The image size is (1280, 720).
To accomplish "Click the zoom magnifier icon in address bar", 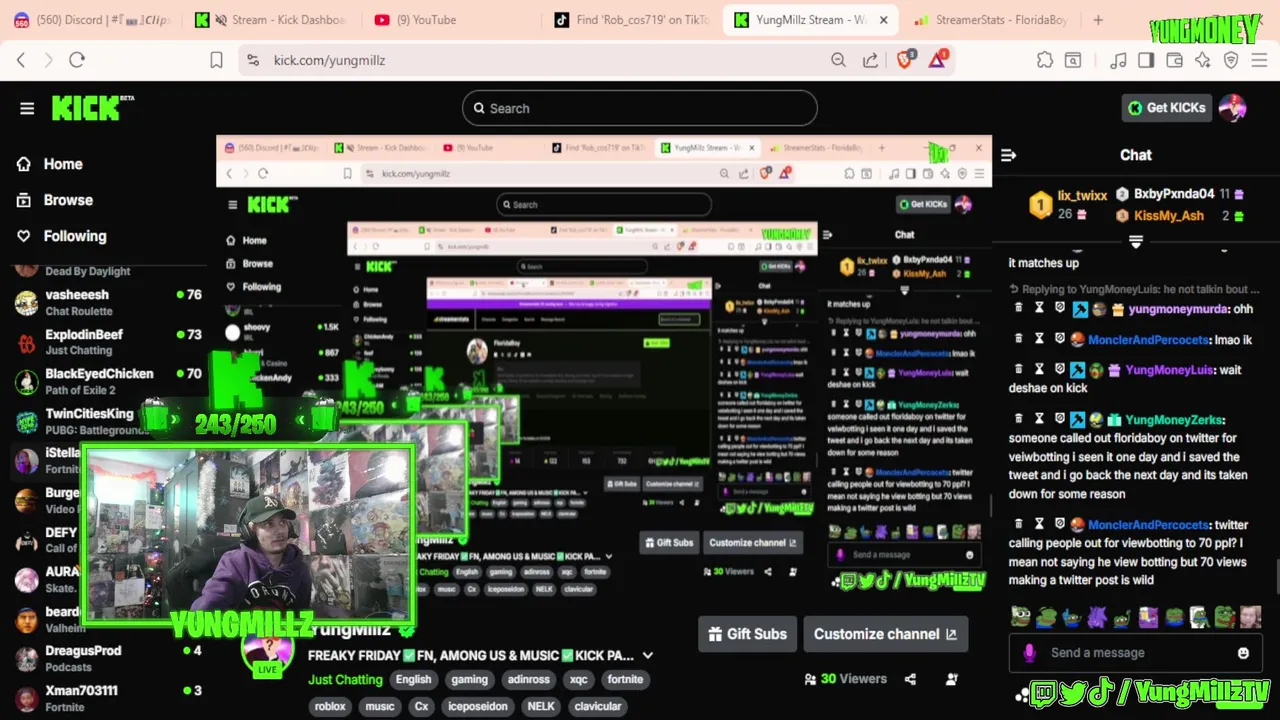I will 838,60.
